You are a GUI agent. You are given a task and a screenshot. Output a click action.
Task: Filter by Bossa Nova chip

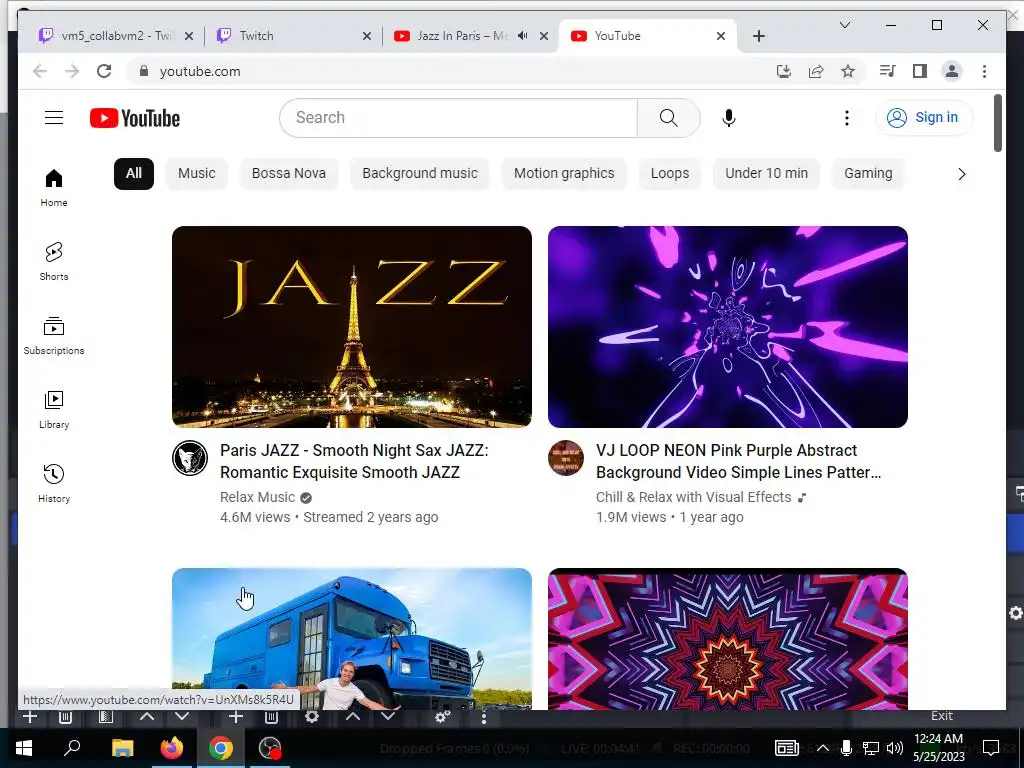[x=289, y=174]
